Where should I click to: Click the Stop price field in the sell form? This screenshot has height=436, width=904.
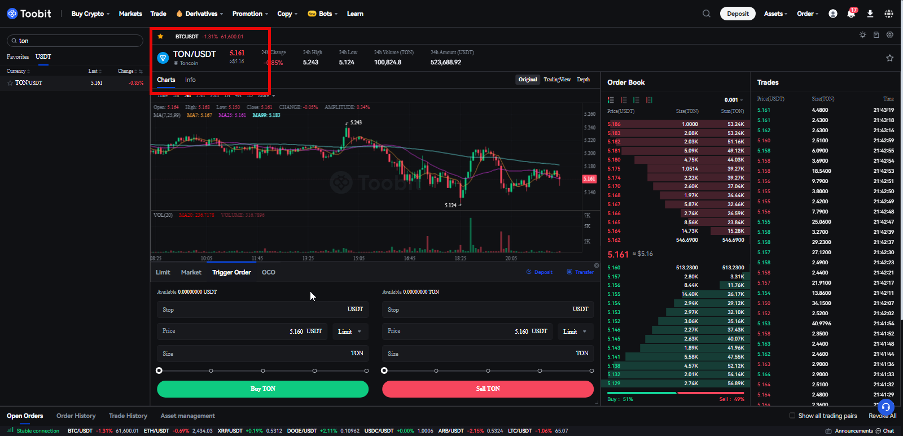(x=487, y=310)
